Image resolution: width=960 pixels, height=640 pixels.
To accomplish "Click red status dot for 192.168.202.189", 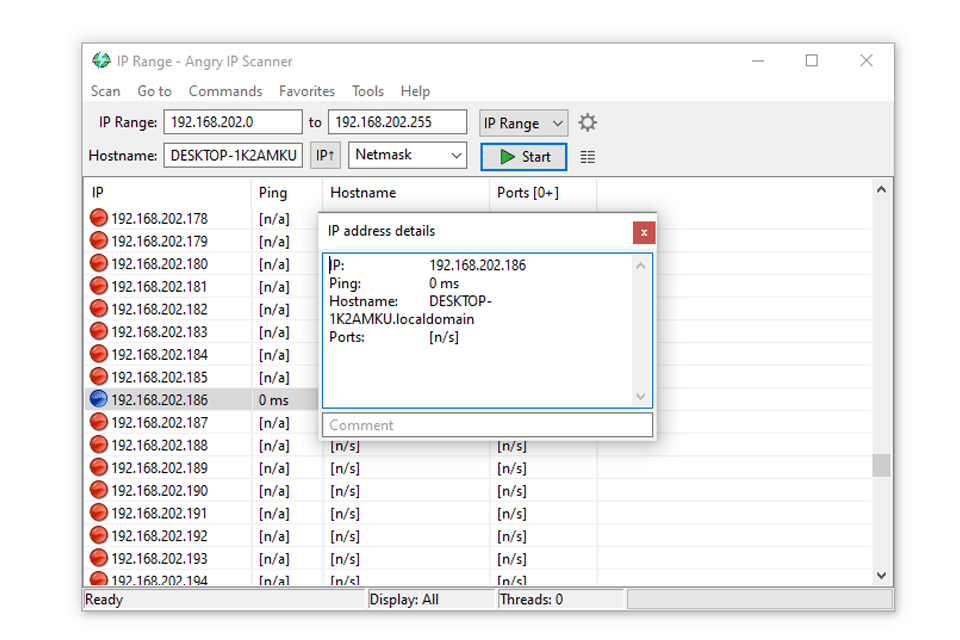I will pyautogui.click(x=99, y=467).
